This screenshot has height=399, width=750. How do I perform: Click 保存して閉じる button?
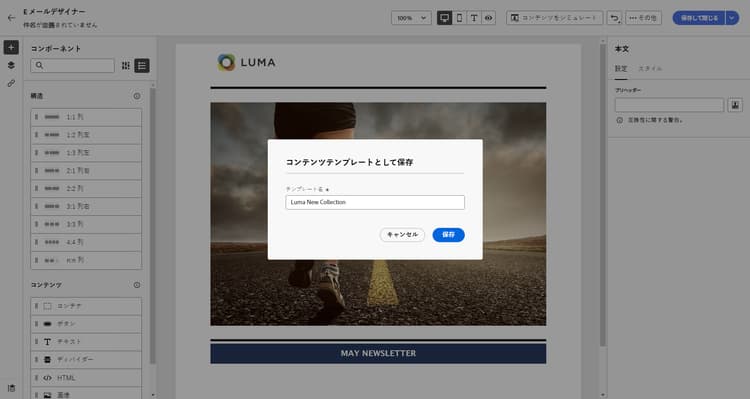(699, 18)
